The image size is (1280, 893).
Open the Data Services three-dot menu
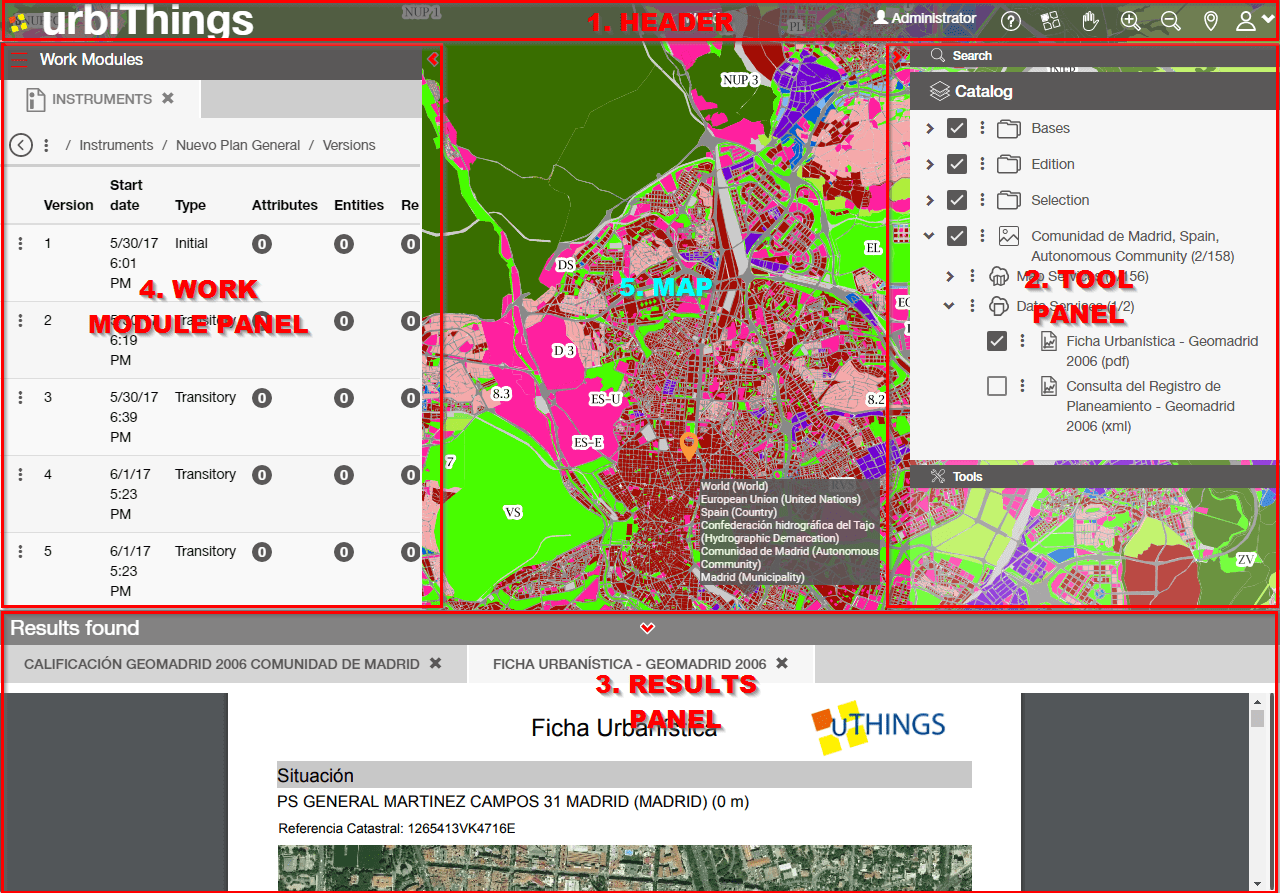(973, 306)
